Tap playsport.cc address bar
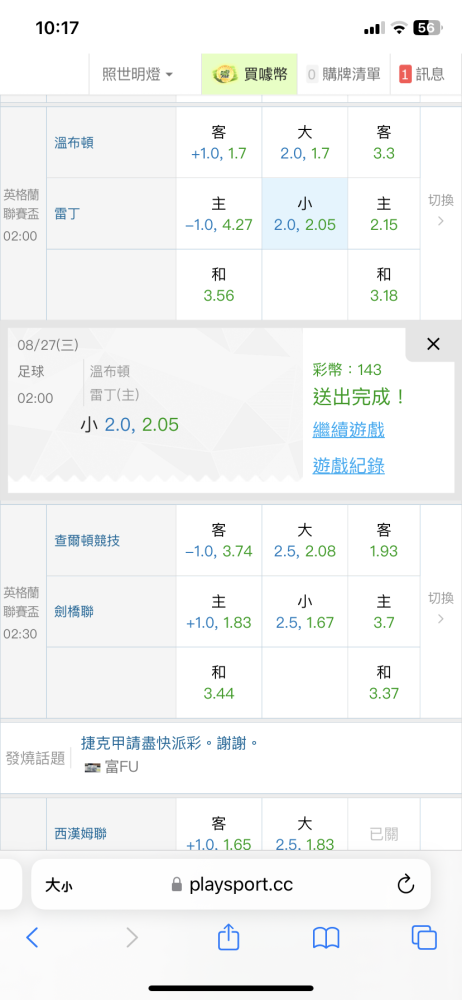The image size is (462, 1000). click(x=230, y=884)
